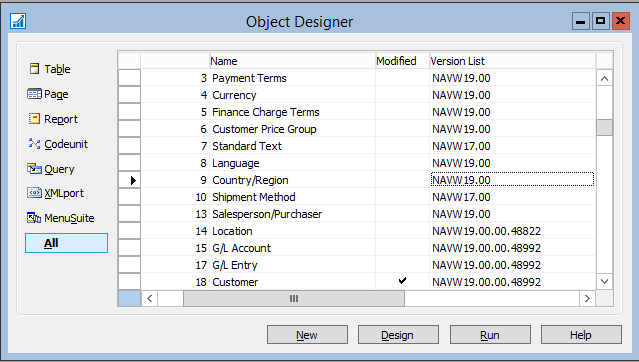Select the Location table row
Viewport: 639px width, 362px height.
pos(368,231)
